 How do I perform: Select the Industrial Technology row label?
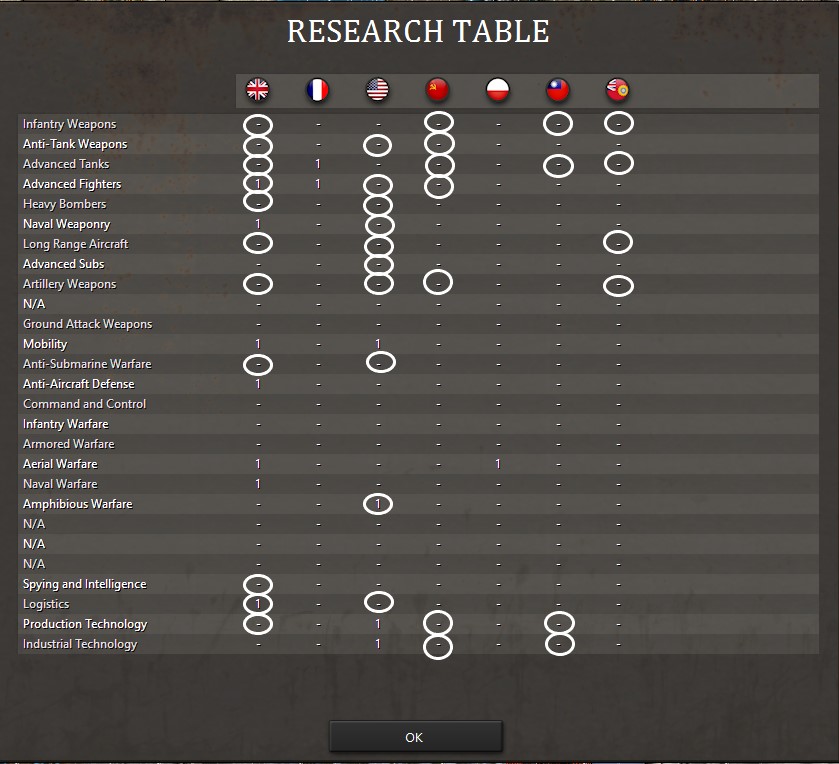click(x=80, y=644)
